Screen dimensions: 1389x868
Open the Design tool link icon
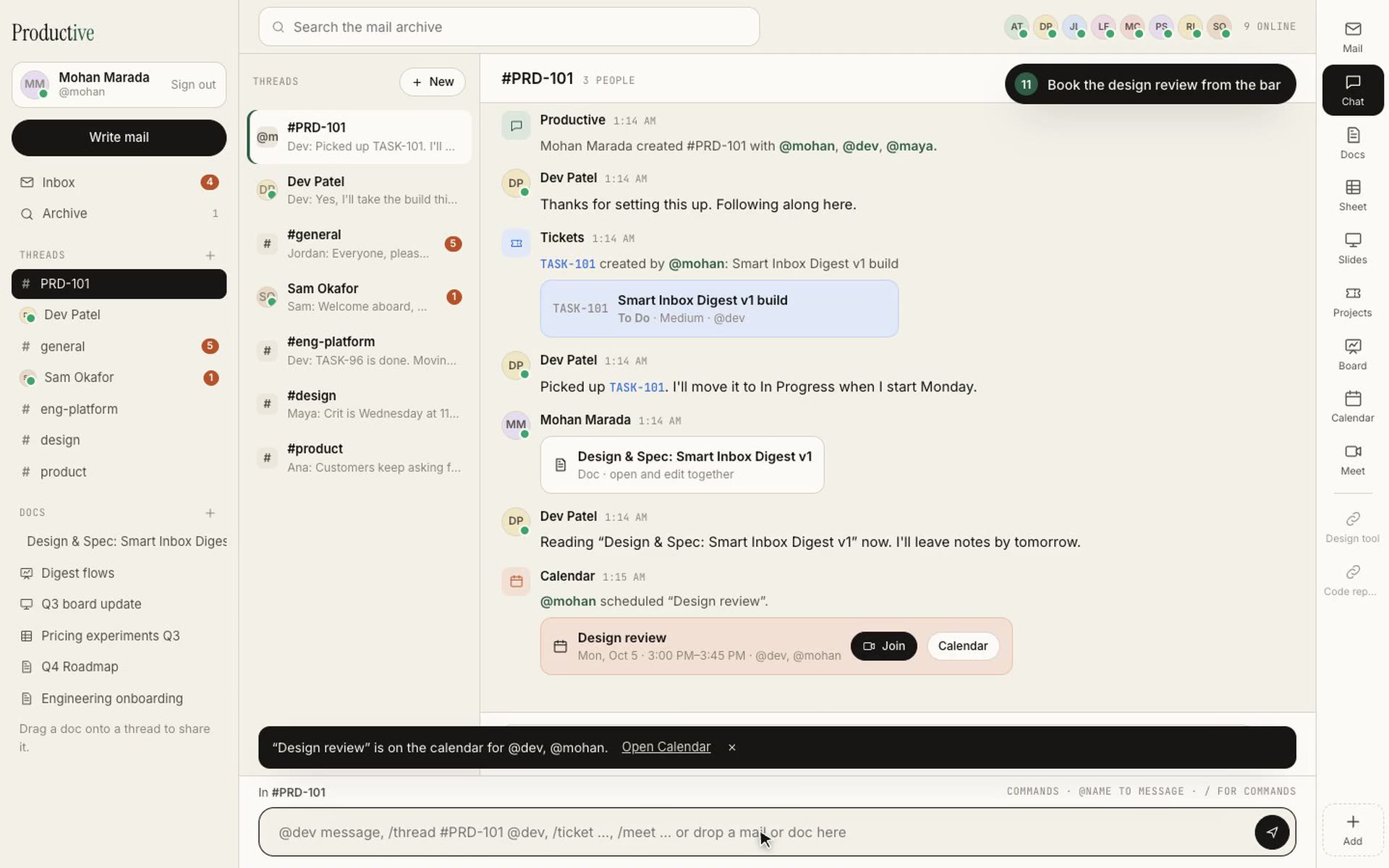1352,527
